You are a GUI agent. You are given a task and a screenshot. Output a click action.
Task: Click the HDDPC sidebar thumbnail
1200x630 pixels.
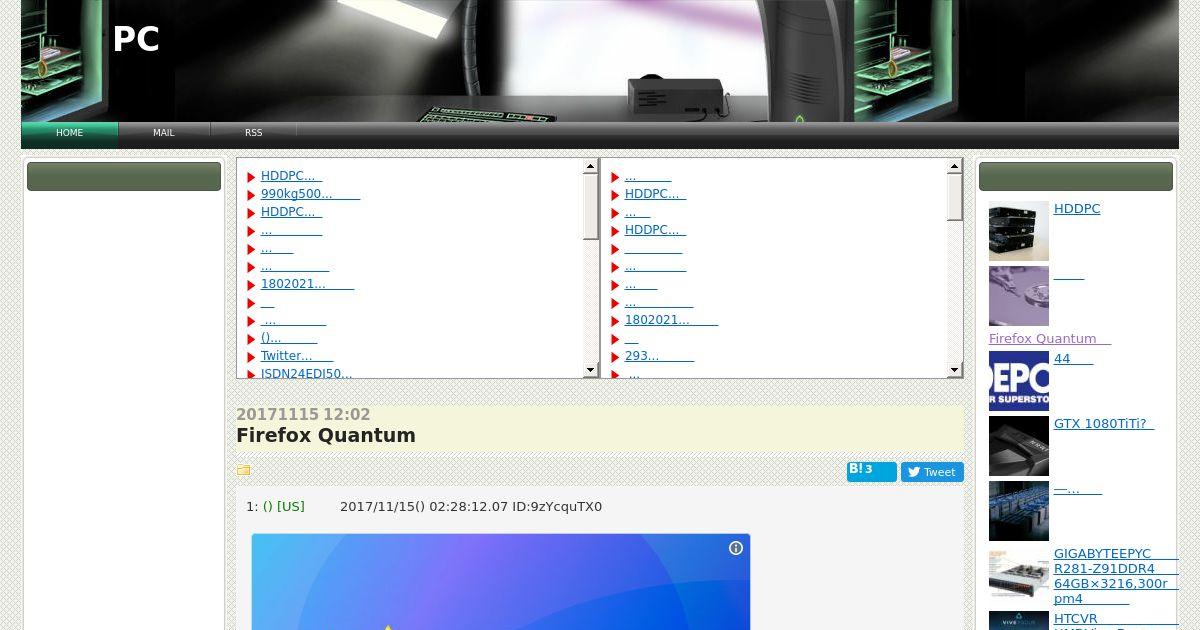pyautogui.click(x=1019, y=231)
